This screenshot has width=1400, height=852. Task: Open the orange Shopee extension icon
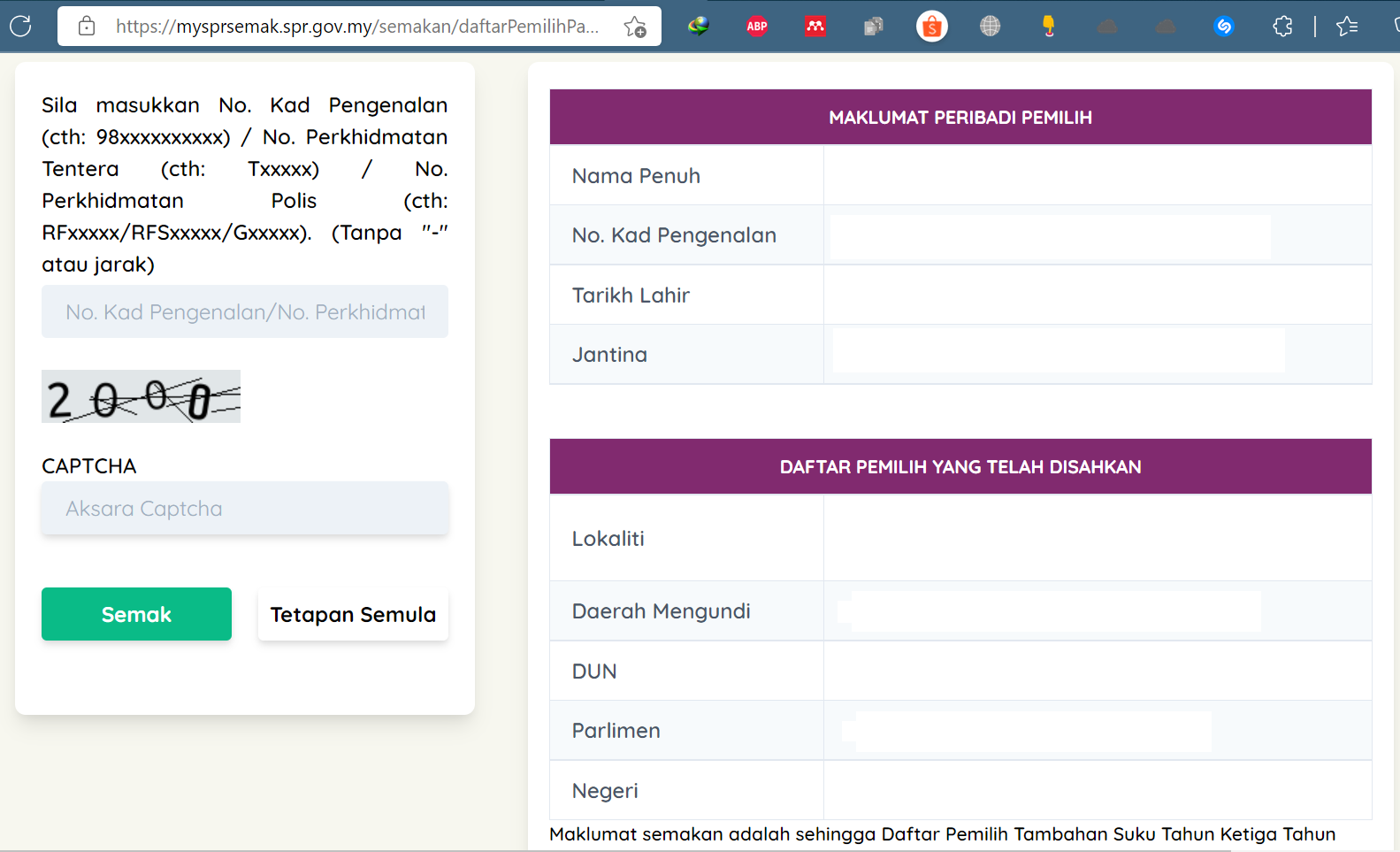[x=931, y=27]
